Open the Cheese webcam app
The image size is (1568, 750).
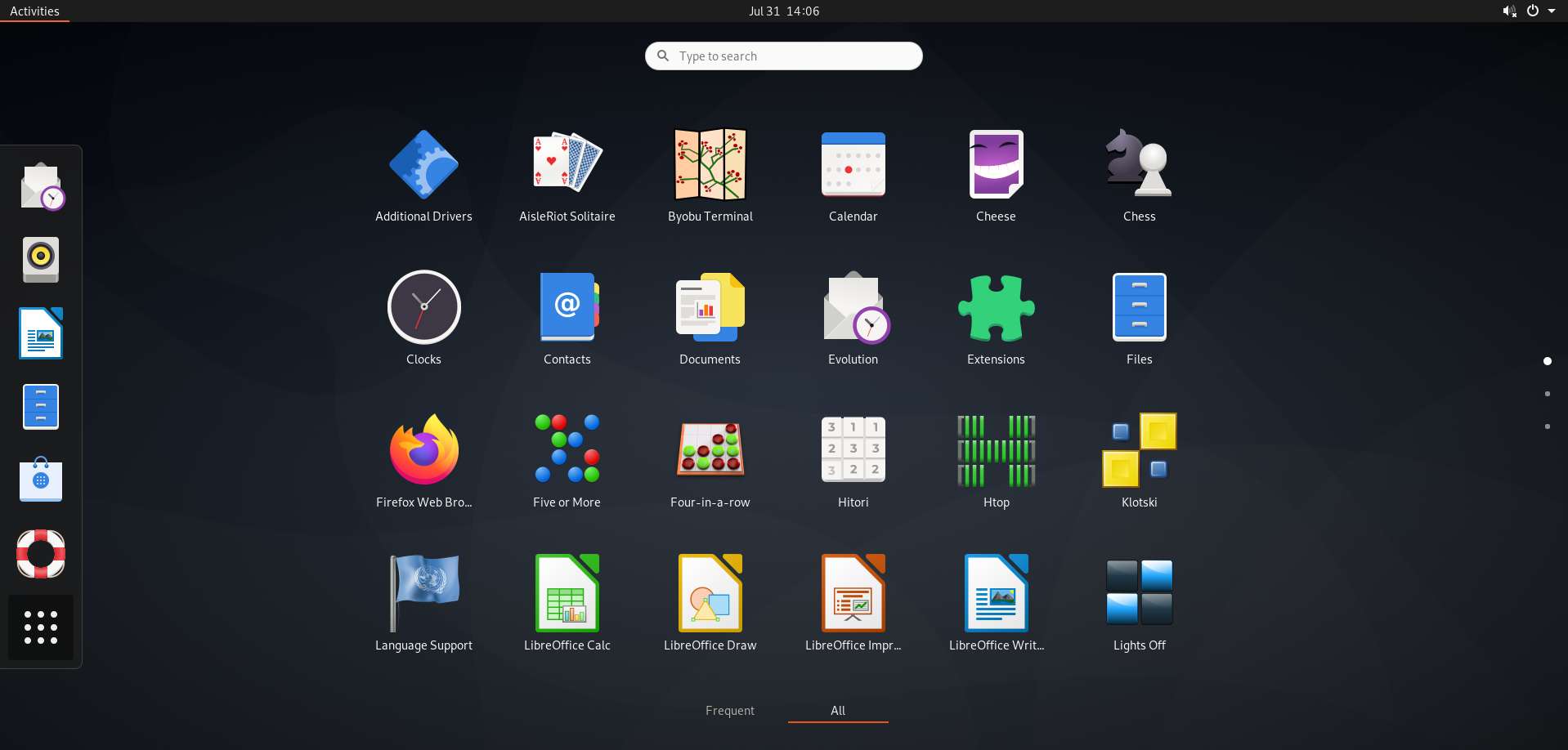pos(996,163)
